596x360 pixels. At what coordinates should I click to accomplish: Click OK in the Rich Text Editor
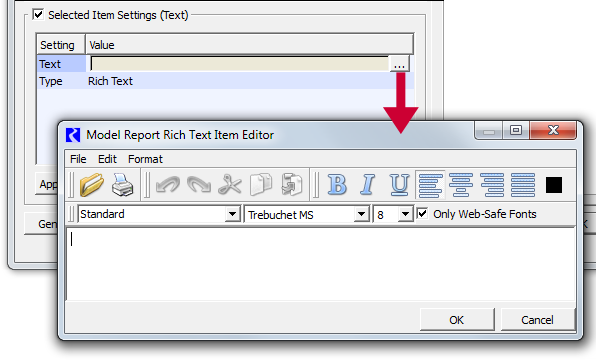[x=457, y=320]
